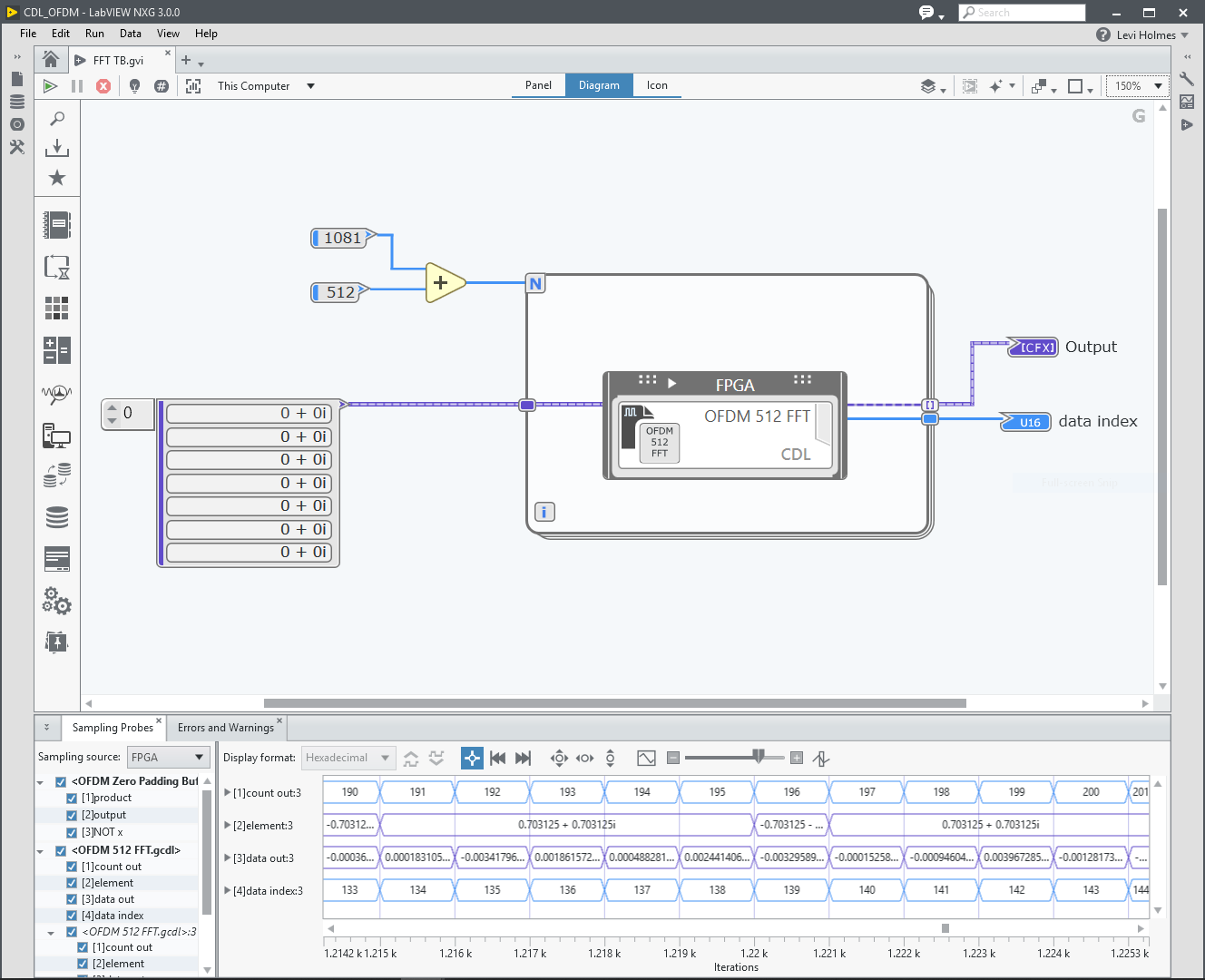Screen dimensions: 1205x980
Task: Click the diagram vertical scrollbar
Action: click(x=1162, y=397)
